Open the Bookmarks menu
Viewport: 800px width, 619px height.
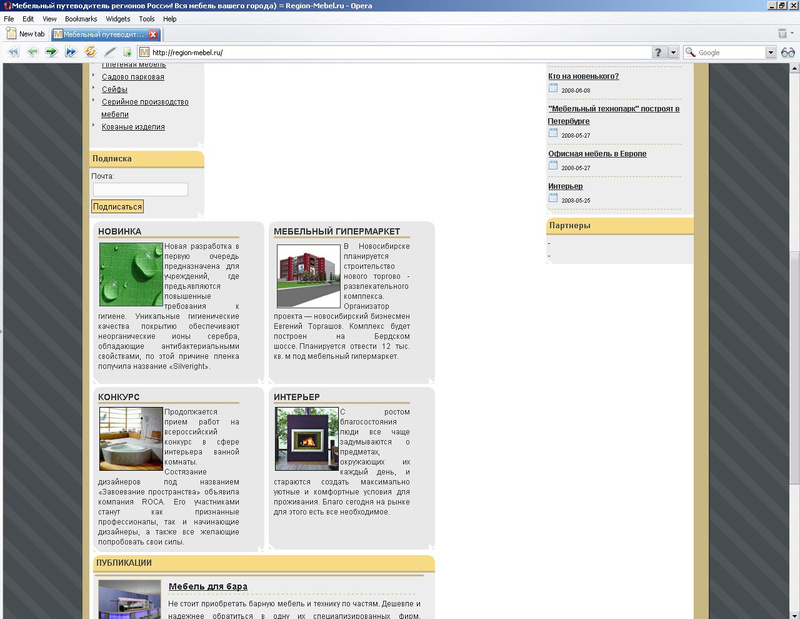(81, 19)
